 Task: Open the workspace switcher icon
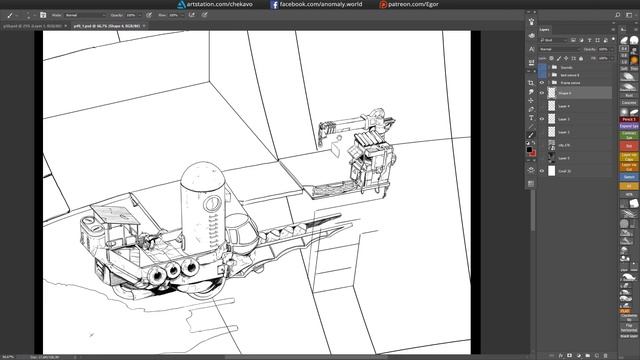(629, 15)
